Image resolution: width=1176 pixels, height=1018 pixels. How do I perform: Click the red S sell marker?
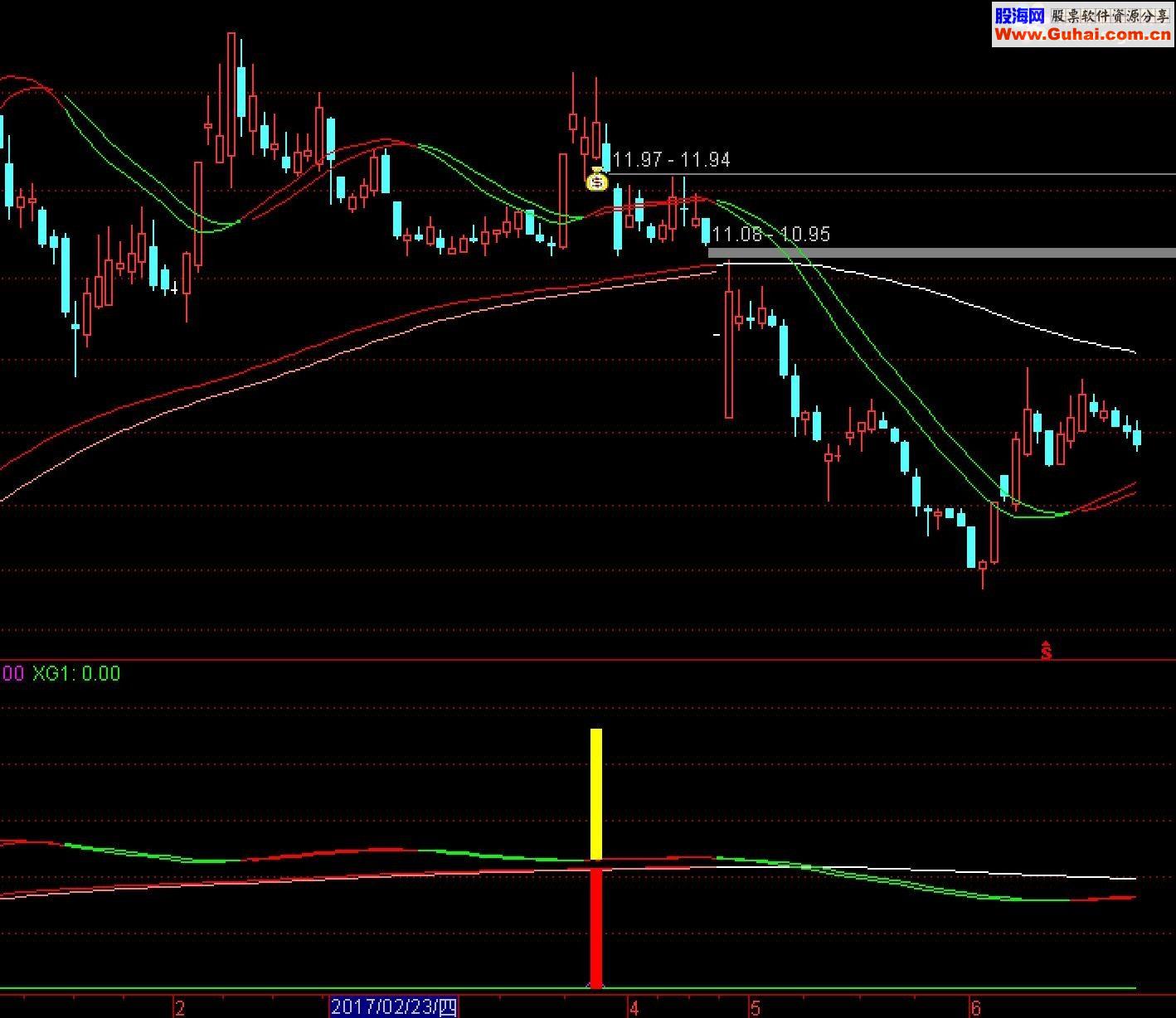pos(1046,651)
